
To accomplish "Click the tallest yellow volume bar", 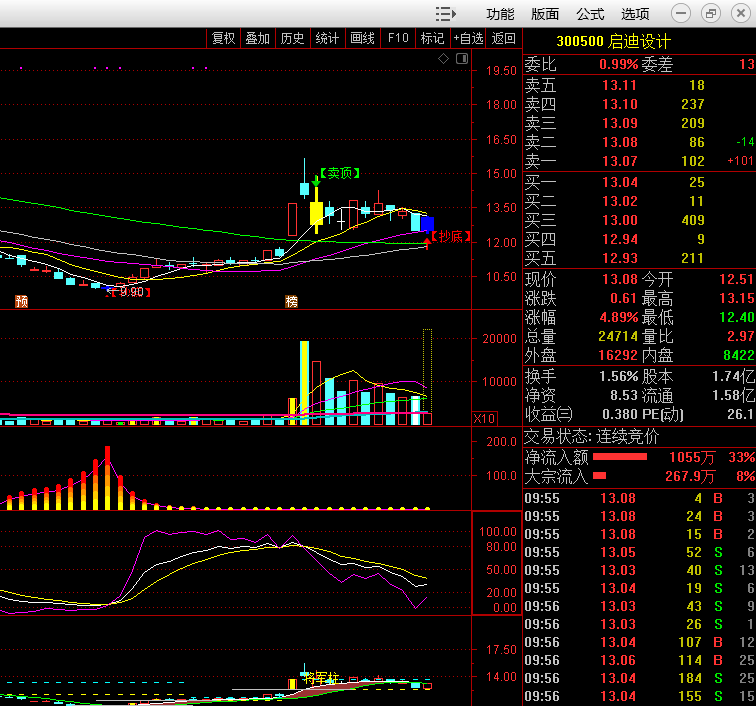I will pyautogui.click(x=304, y=383).
